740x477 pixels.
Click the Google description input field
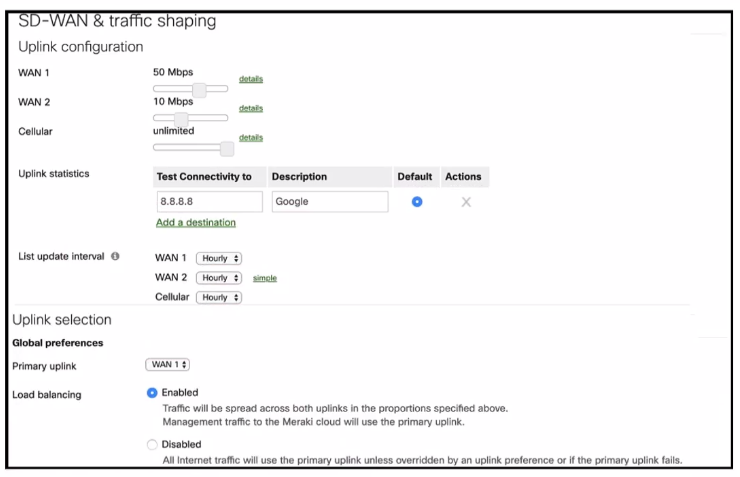329,202
